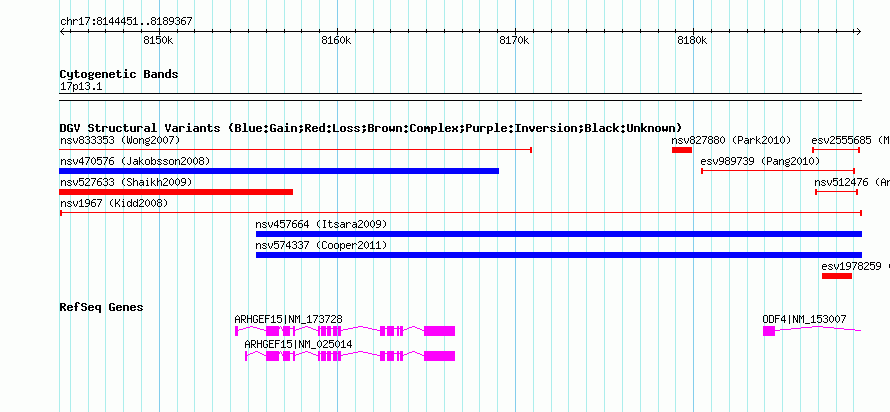Image resolution: width=890 pixels, height=412 pixels.
Task: Select the blue nsv574337 gain bar
Action: point(559,255)
